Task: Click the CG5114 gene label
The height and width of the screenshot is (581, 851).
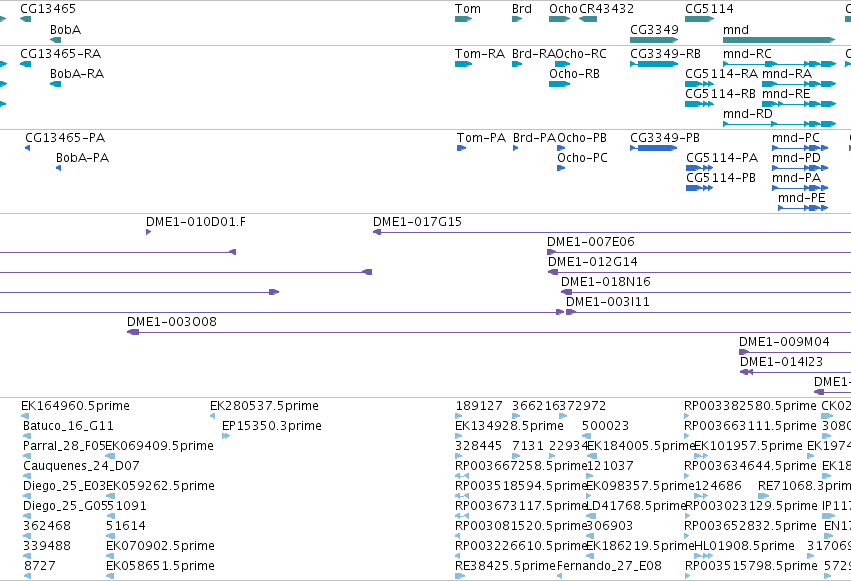Action: [x=709, y=9]
